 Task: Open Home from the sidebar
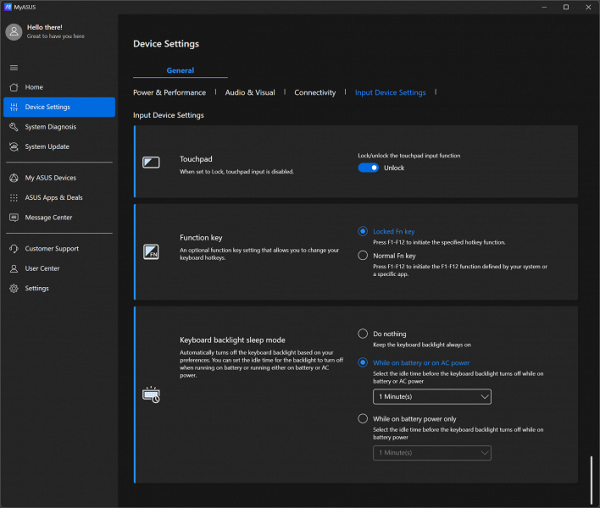(33, 87)
